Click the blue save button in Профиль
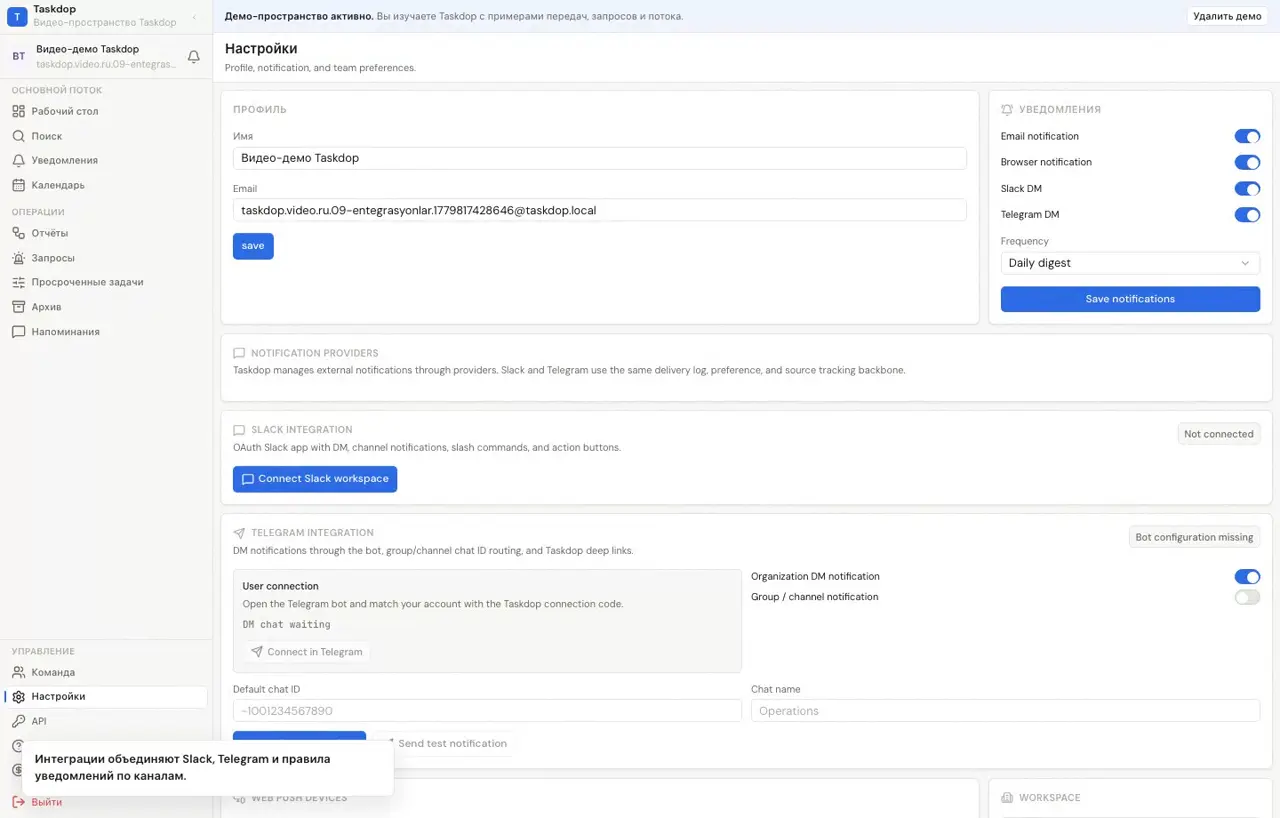 [253, 246]
